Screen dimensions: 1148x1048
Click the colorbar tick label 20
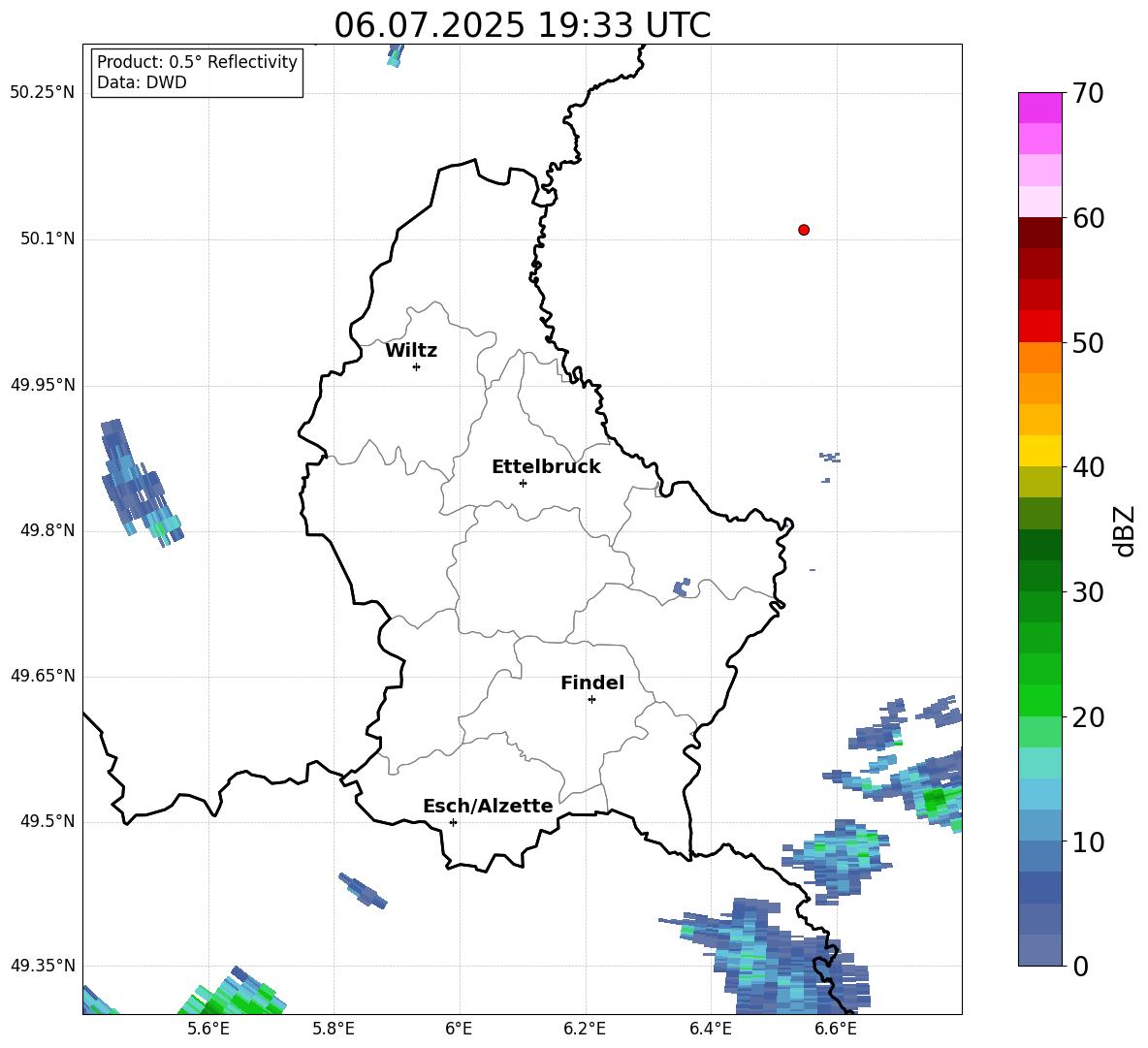pos(1088,717)
